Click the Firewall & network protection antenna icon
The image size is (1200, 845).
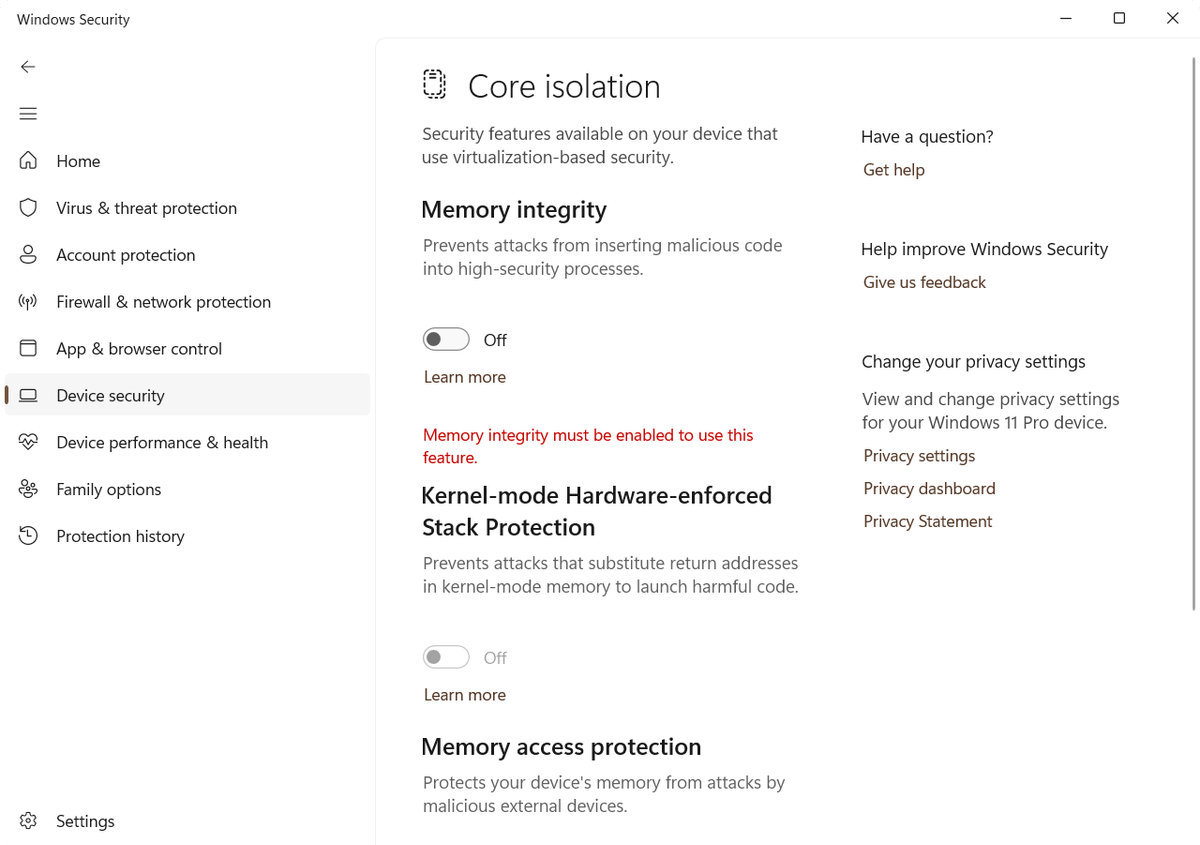[x=28, y=302]
